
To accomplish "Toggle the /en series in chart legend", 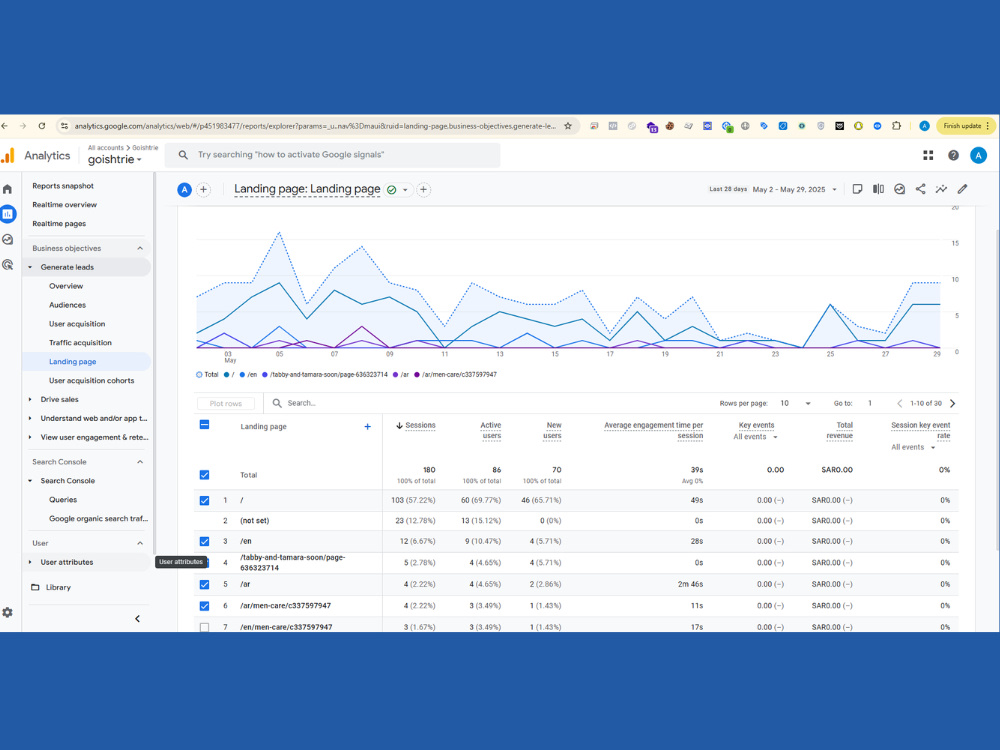I will click(x=249, y=374).
